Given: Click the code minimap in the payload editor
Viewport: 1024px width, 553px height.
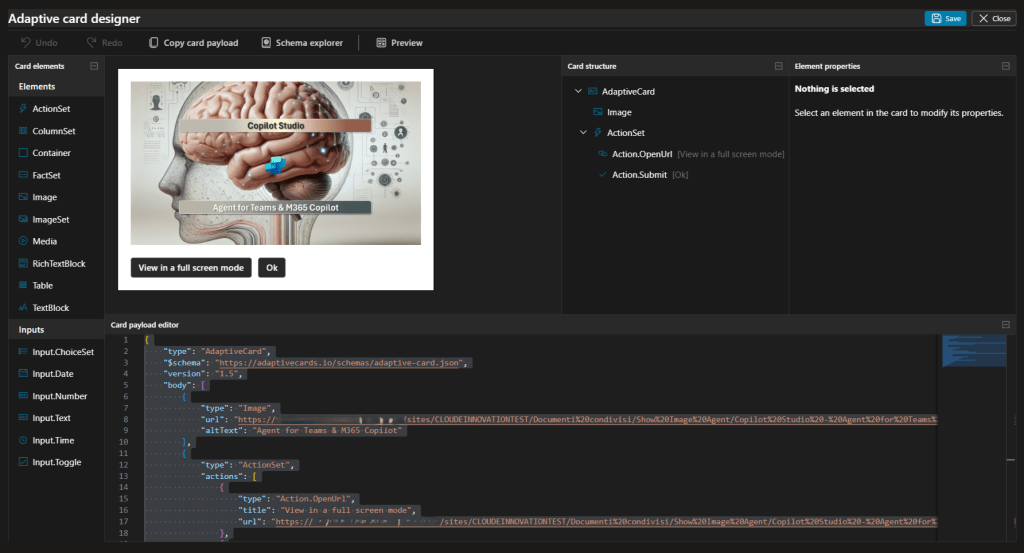Looking at the screenshot, I should (x=973, y=350).
